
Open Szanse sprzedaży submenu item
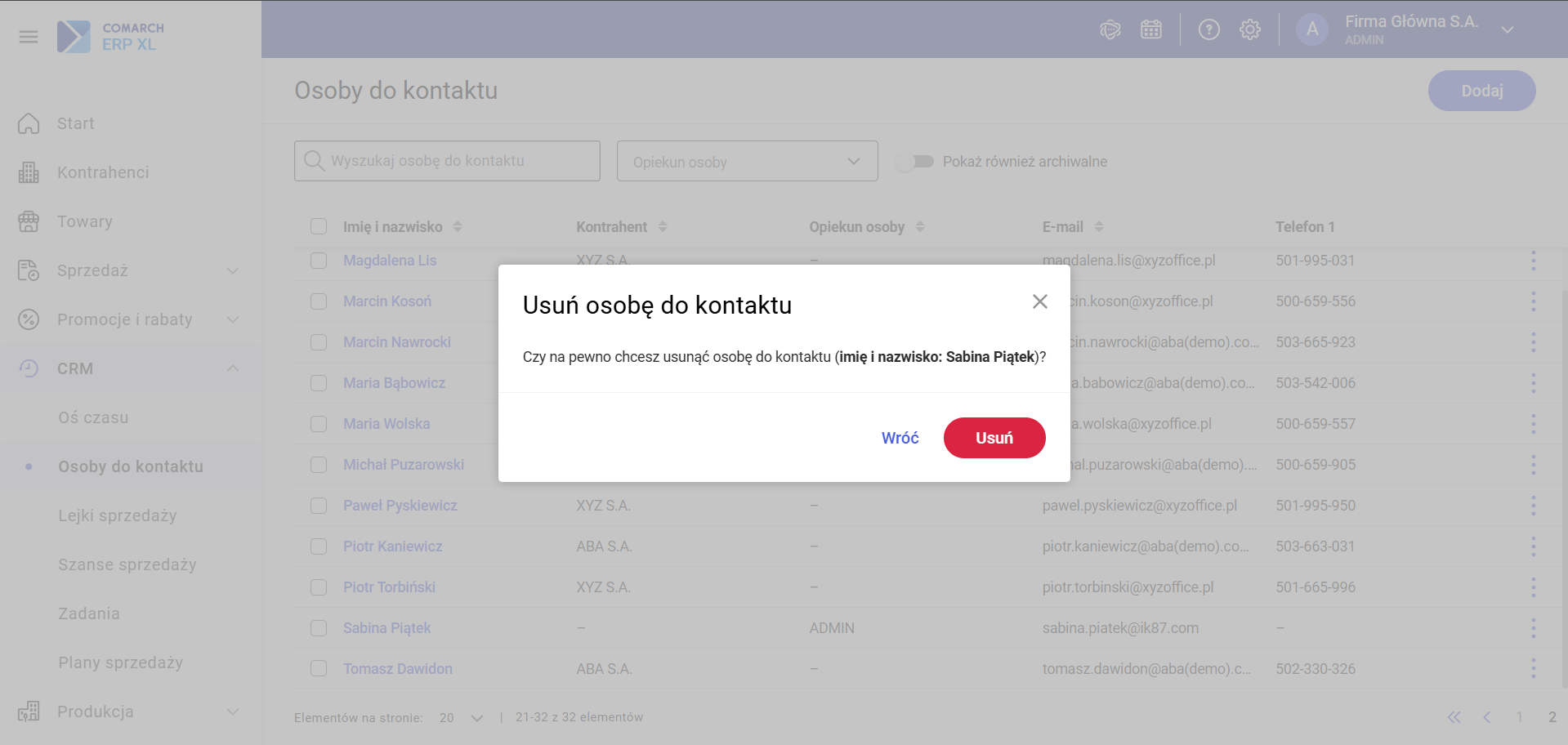click(127, 564)
